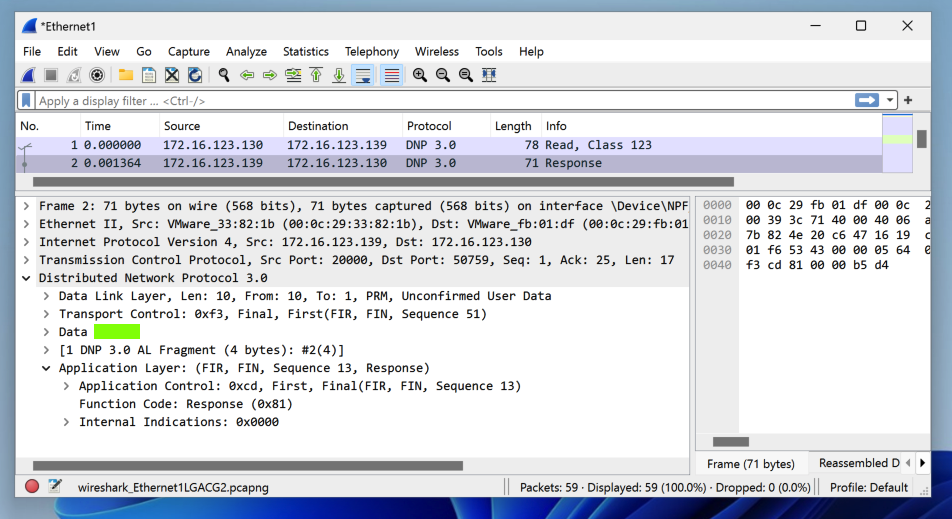Open display filter history dropdown
This screenshot has width=952, height=519.
click(x=889, y=100)
